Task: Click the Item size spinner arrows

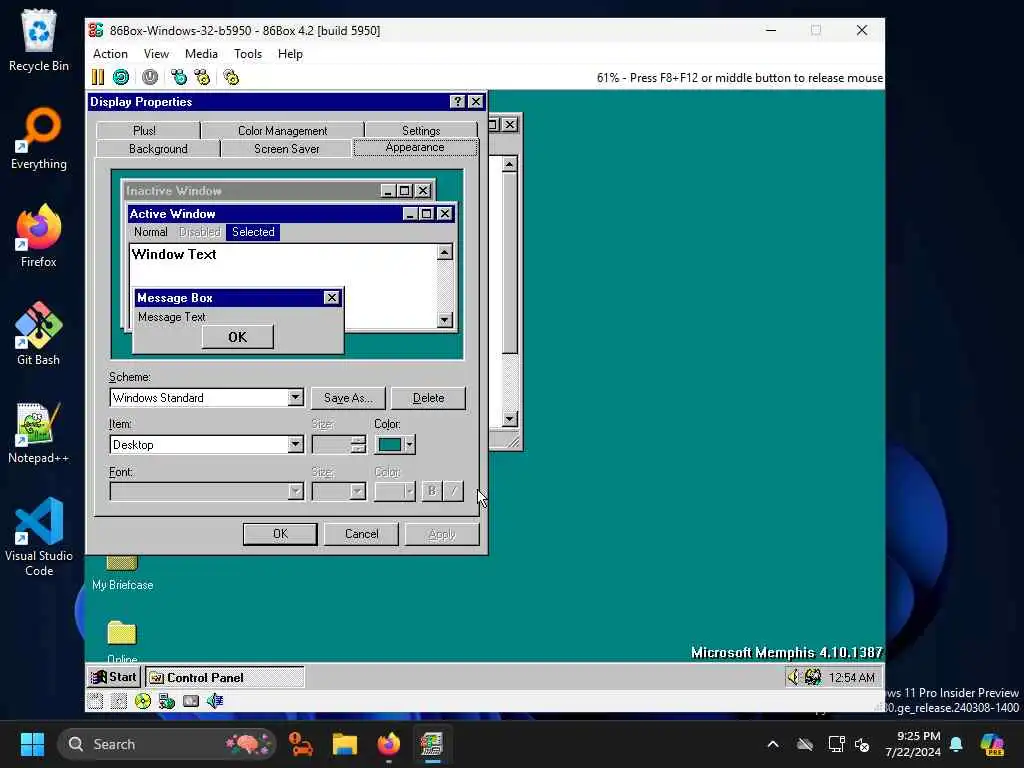Action: [358, 445]
